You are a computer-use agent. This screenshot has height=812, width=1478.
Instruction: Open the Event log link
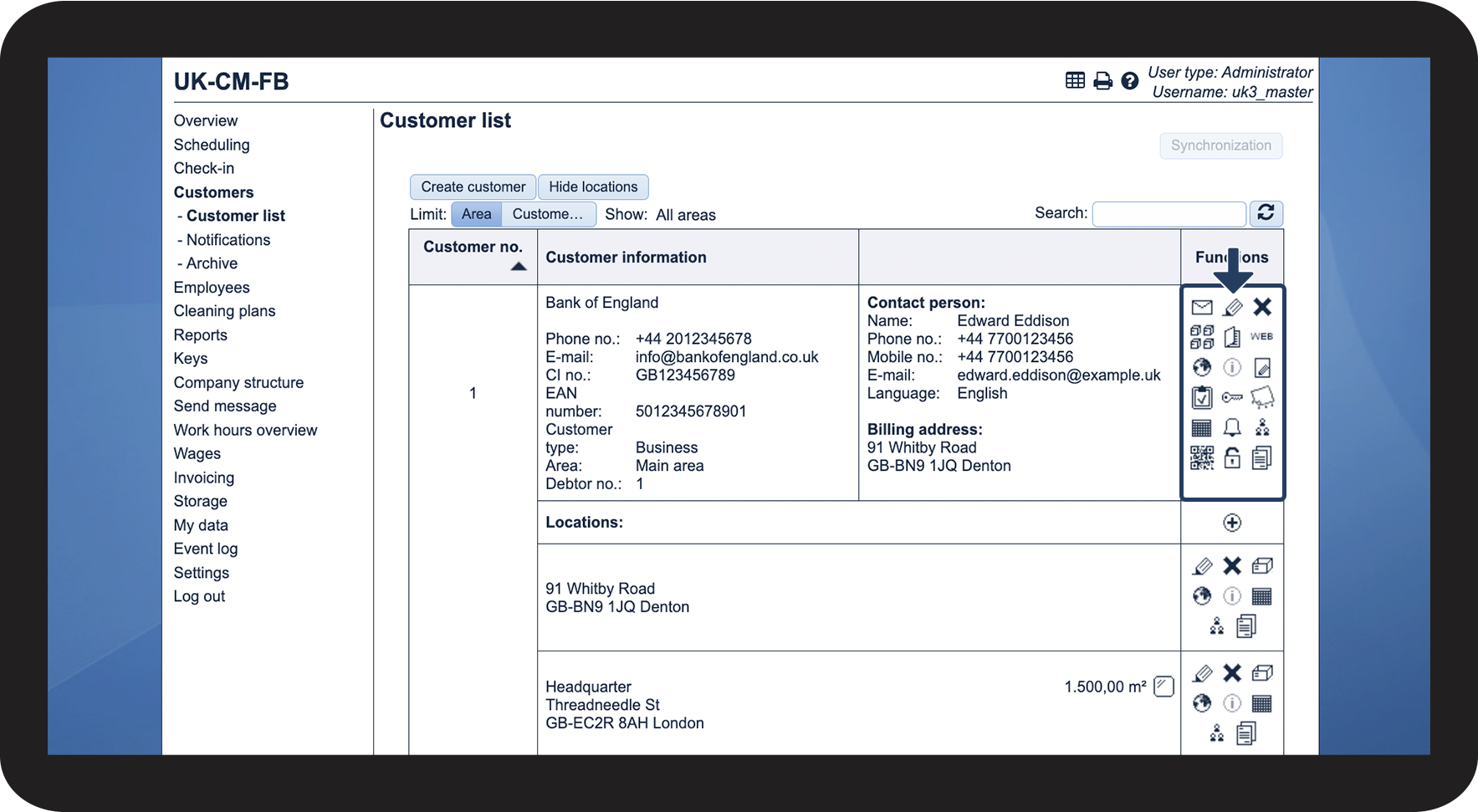(x=206, y=549)
